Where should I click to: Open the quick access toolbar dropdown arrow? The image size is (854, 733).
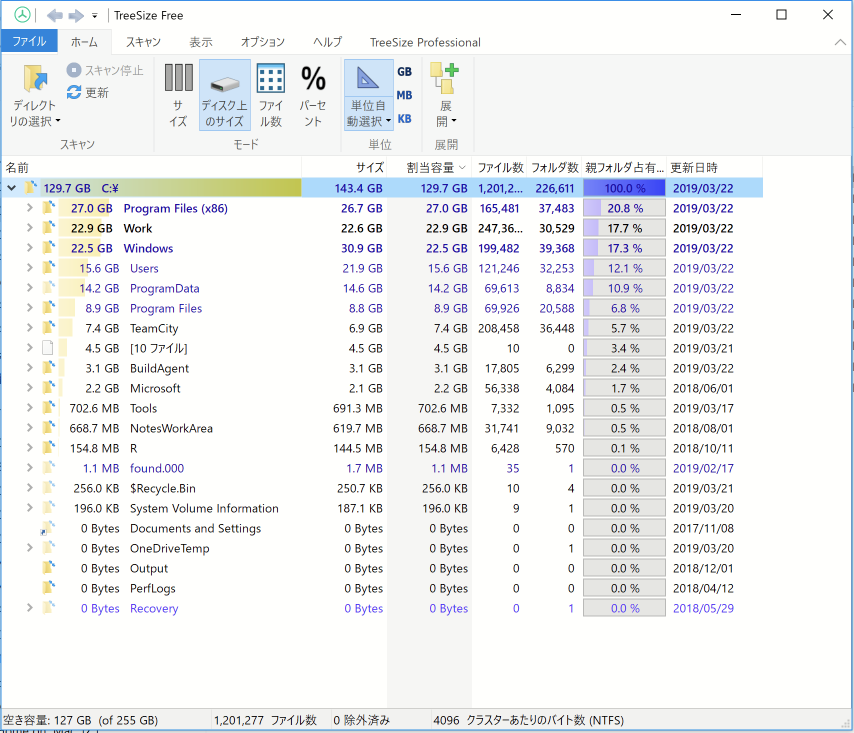point(95,16)
